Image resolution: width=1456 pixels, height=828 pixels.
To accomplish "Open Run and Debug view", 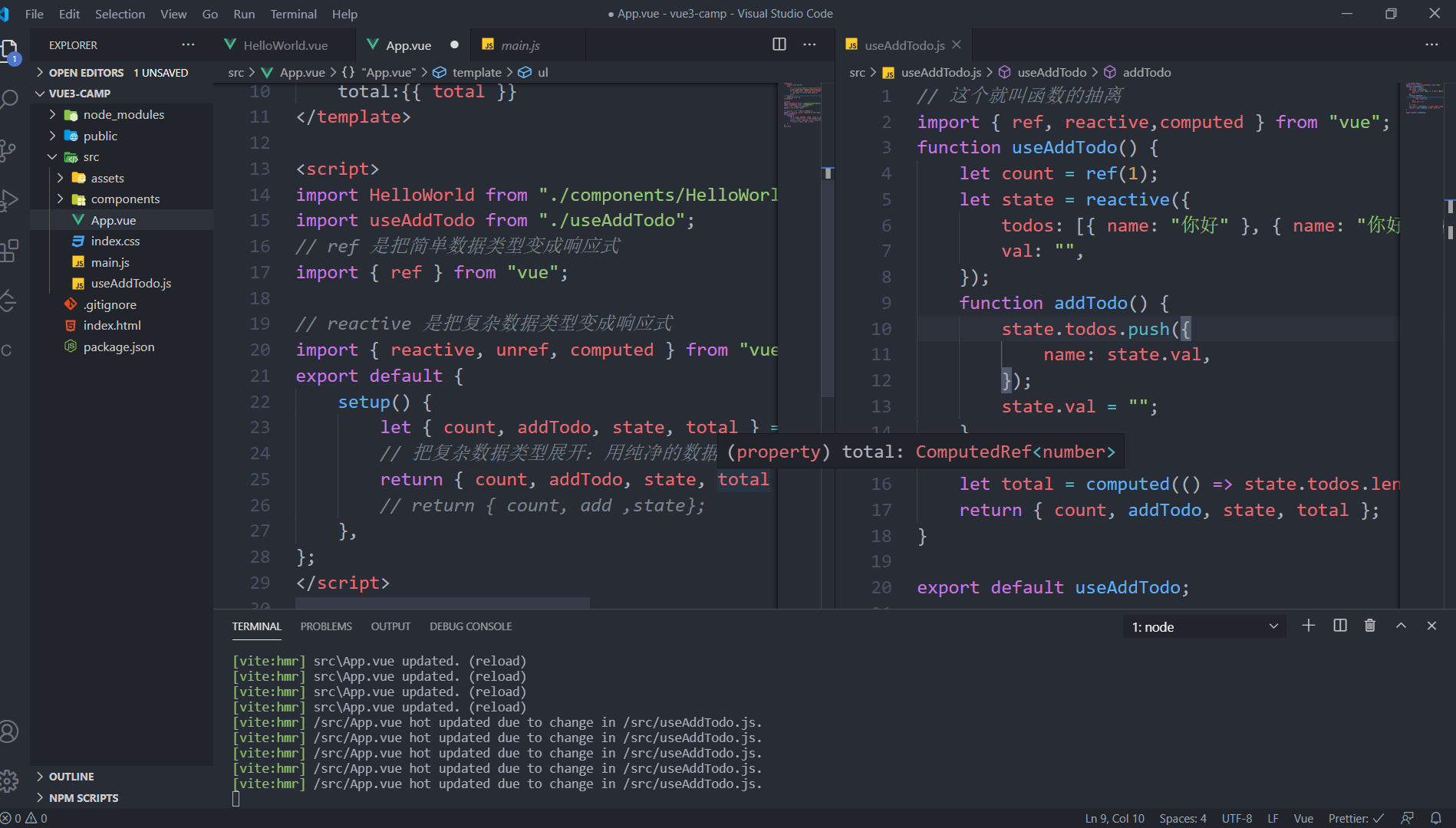I will pyautogui.click(x=9, y=200).
